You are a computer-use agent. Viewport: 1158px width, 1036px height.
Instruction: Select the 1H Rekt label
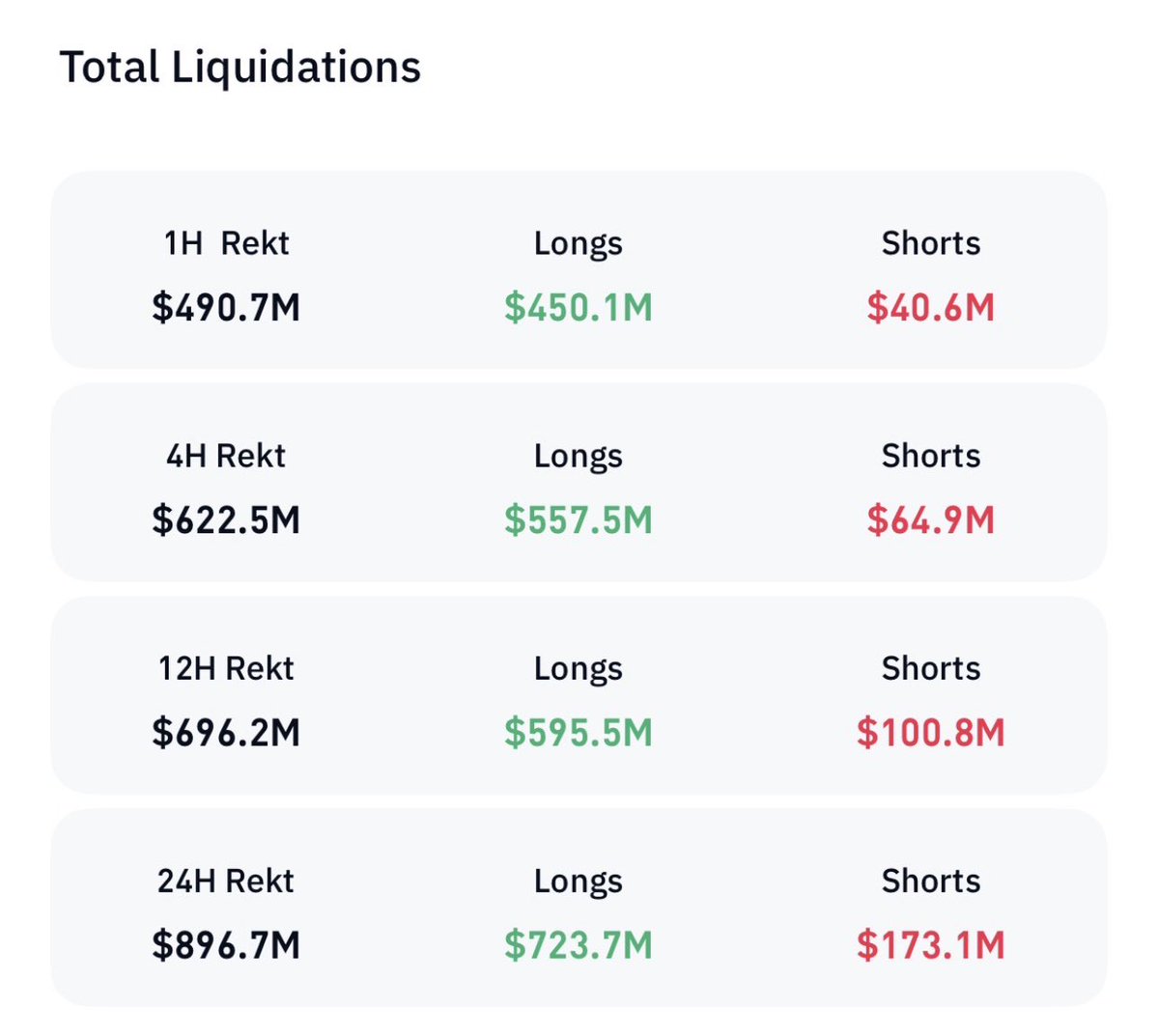click(226, 243)
